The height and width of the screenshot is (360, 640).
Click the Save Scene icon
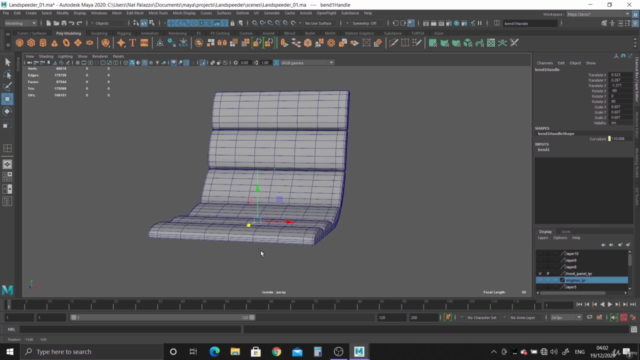click(64, 23)
